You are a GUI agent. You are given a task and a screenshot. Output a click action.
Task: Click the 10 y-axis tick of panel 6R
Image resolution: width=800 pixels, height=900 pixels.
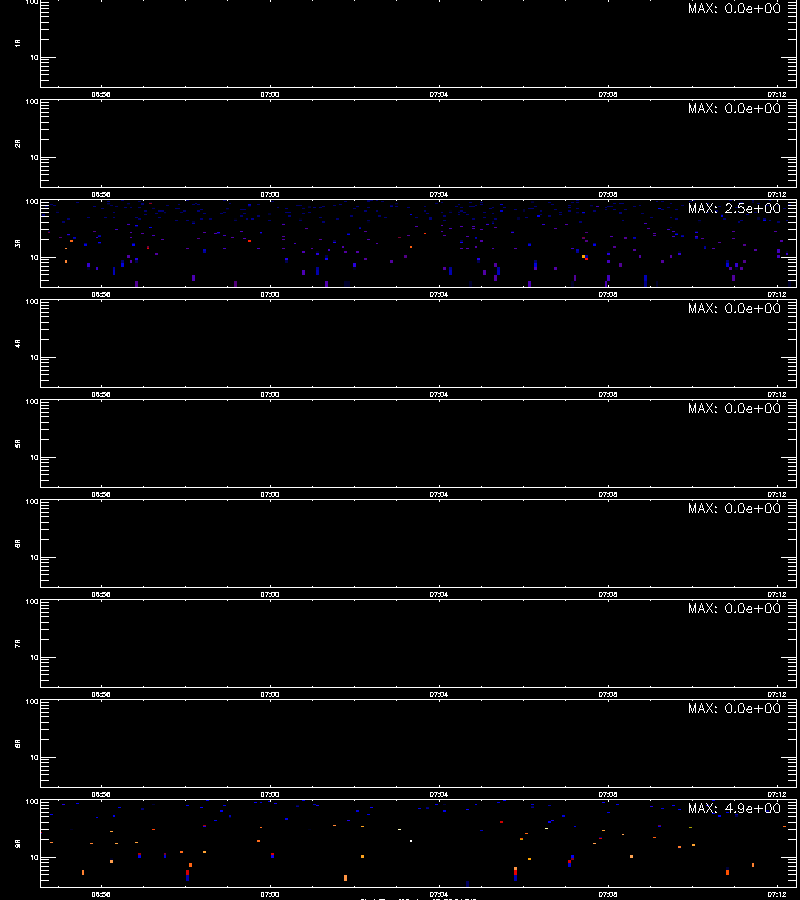(x=34, y=557)
